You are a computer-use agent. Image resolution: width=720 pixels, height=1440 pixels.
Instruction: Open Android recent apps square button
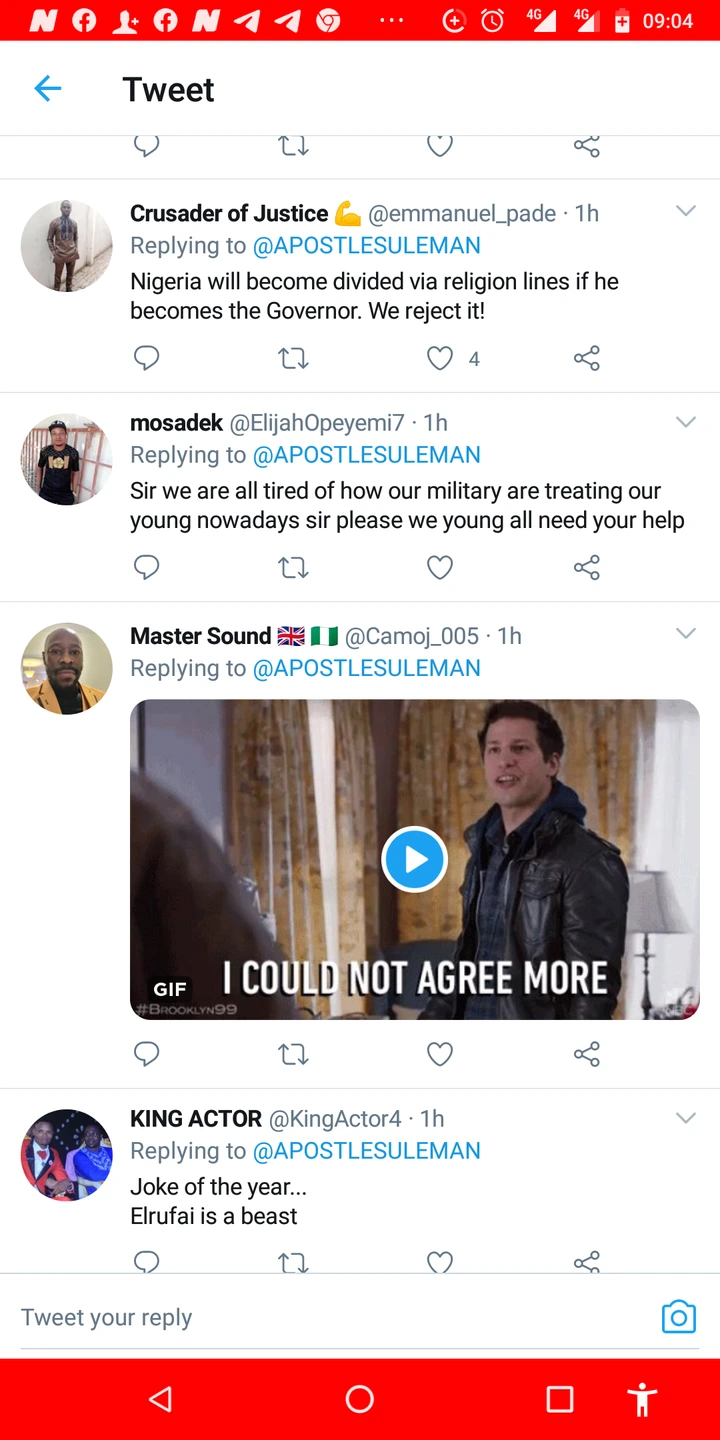(560, 1399)
